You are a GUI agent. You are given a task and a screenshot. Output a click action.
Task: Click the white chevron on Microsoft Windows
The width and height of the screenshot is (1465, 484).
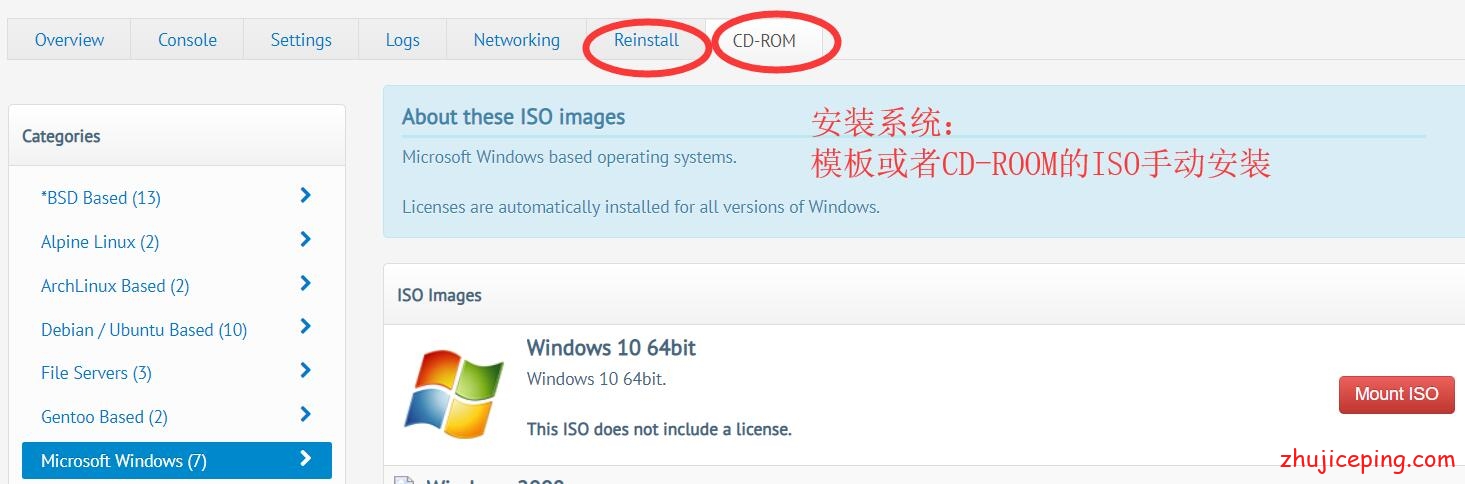(306, 459)
